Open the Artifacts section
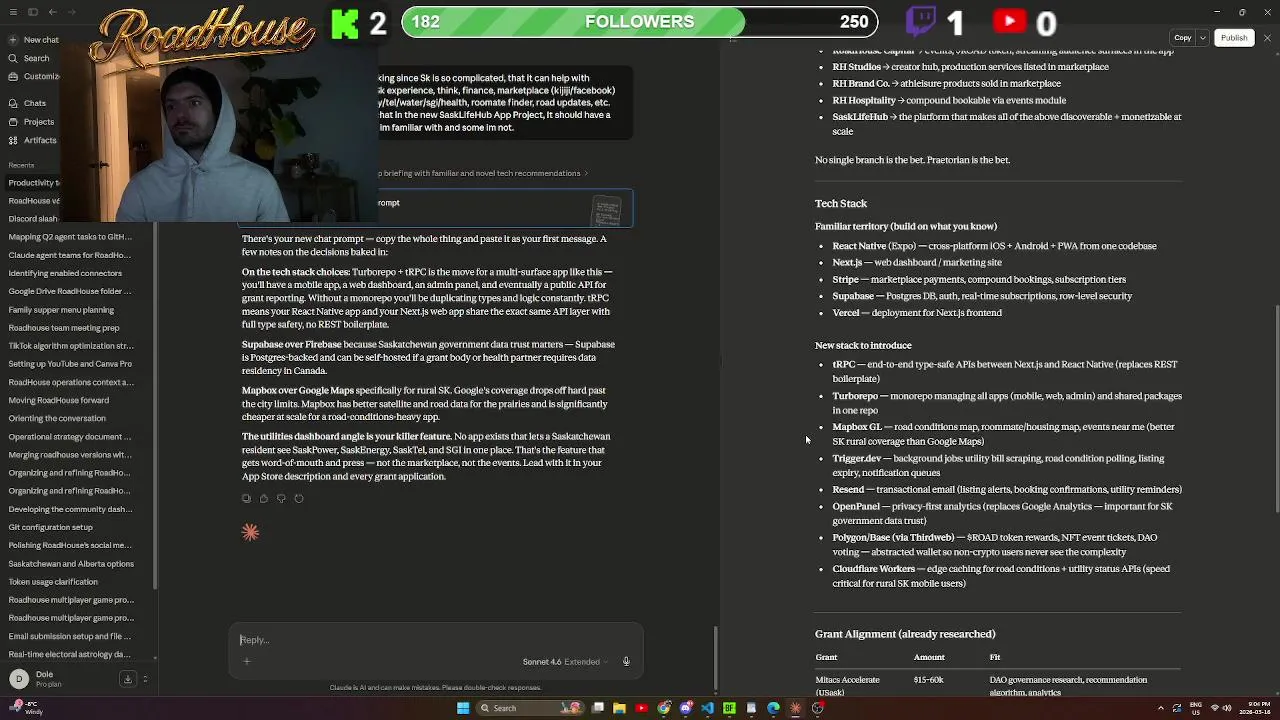 coord(33,140)
